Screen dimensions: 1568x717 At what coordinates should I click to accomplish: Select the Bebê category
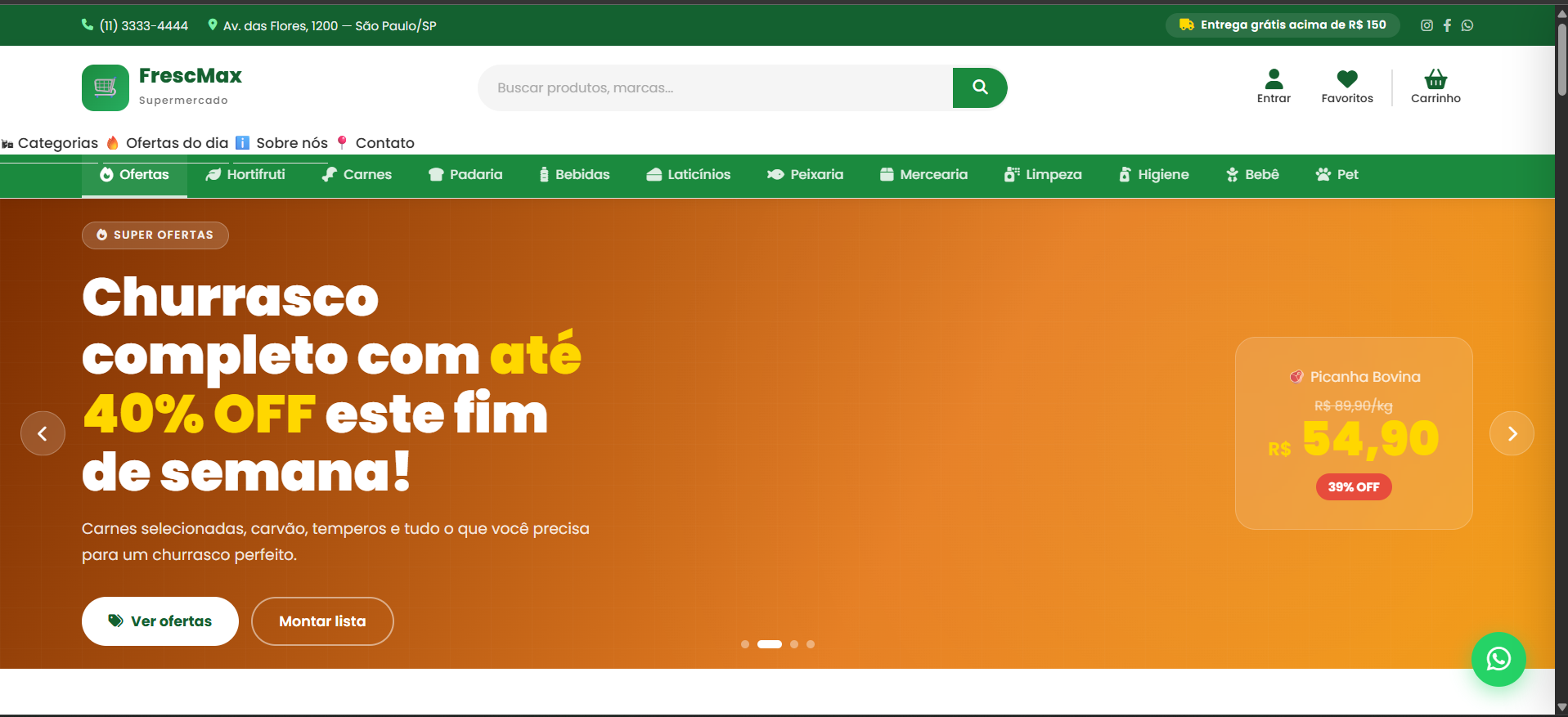point(1252,175)
